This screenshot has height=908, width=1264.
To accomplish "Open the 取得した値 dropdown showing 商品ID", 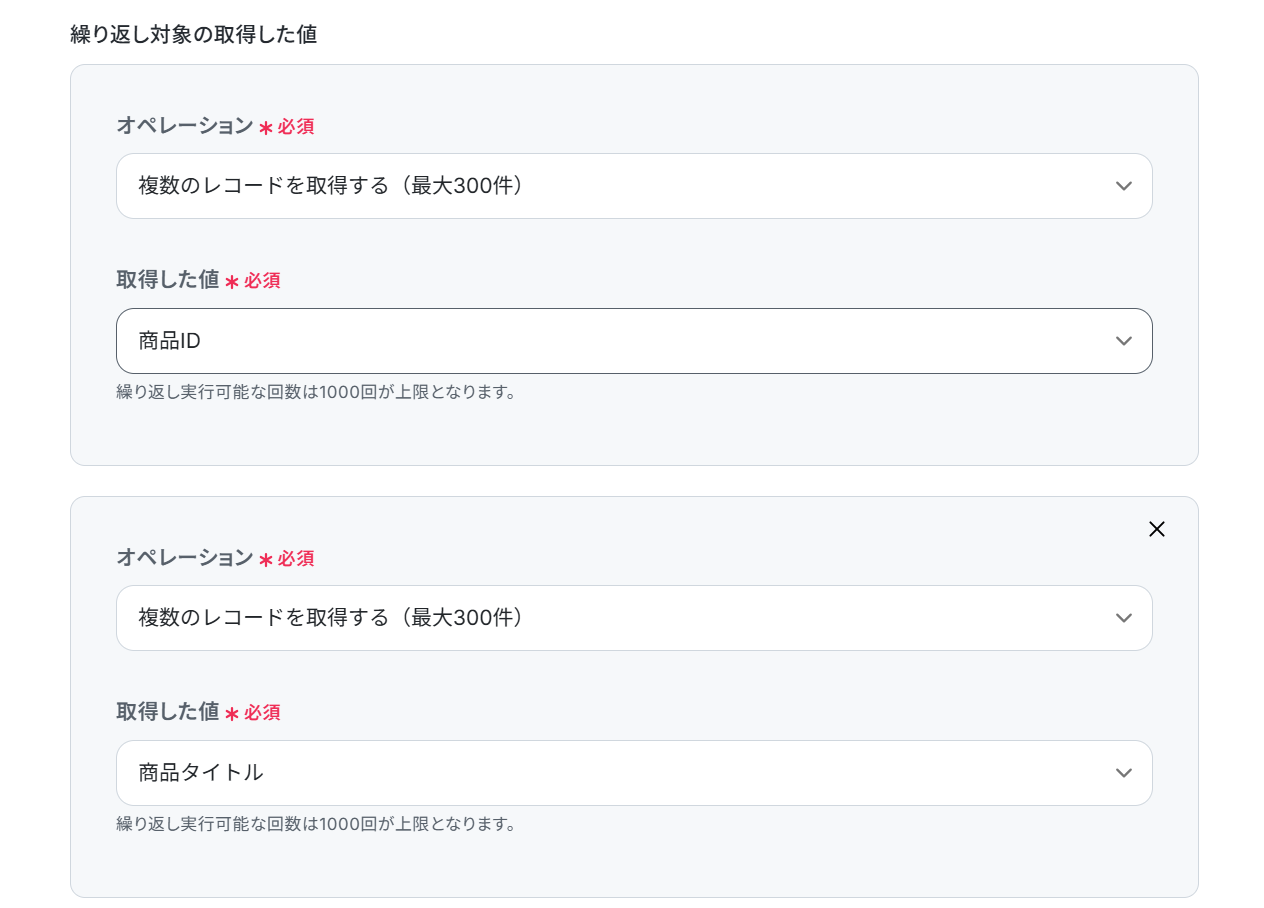I will coord(634,341).
